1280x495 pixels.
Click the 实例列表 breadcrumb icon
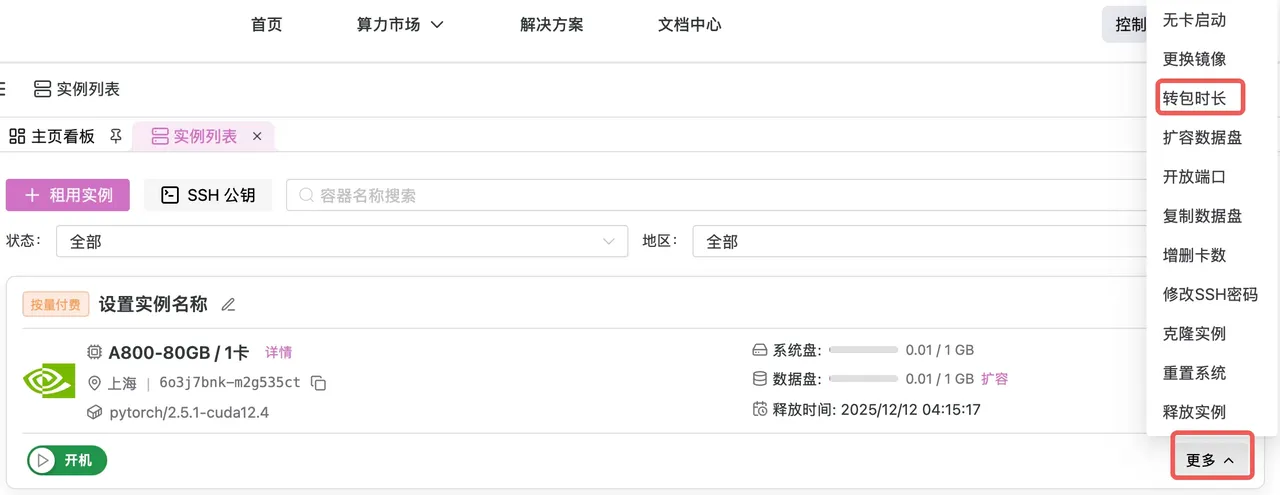pyautogui.click(x=42, y=89)
